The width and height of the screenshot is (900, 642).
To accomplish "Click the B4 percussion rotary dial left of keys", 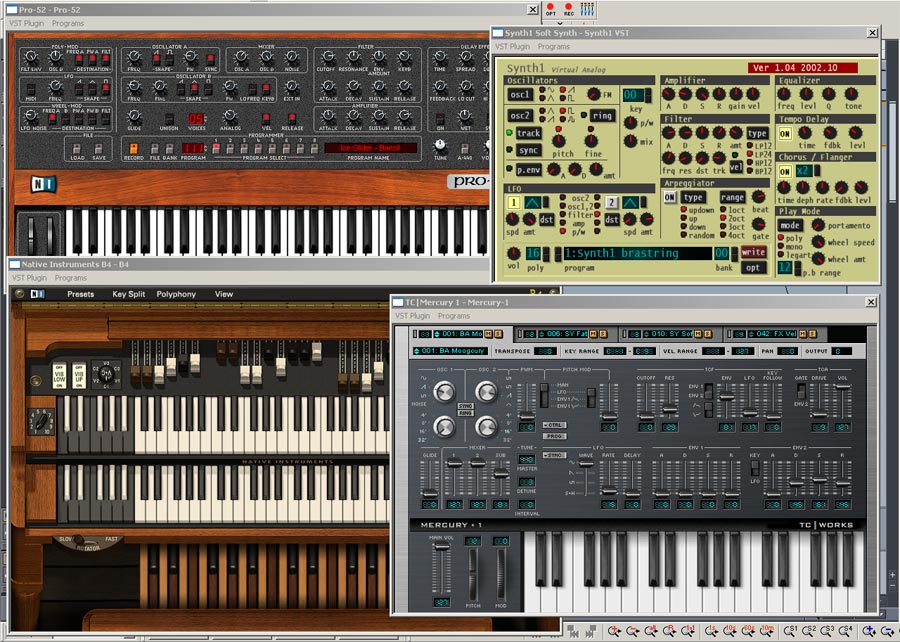I will [x=42, y=422].
